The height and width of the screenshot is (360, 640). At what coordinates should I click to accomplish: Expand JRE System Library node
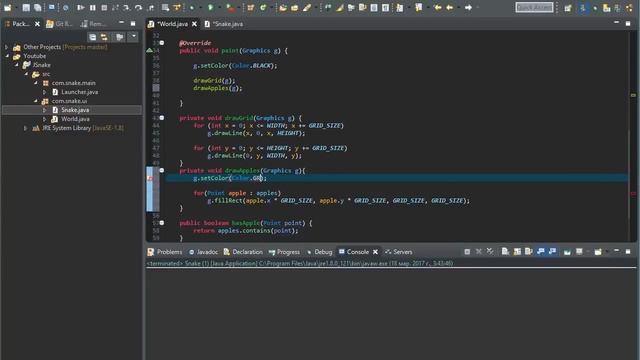click(x=26, y=128)
